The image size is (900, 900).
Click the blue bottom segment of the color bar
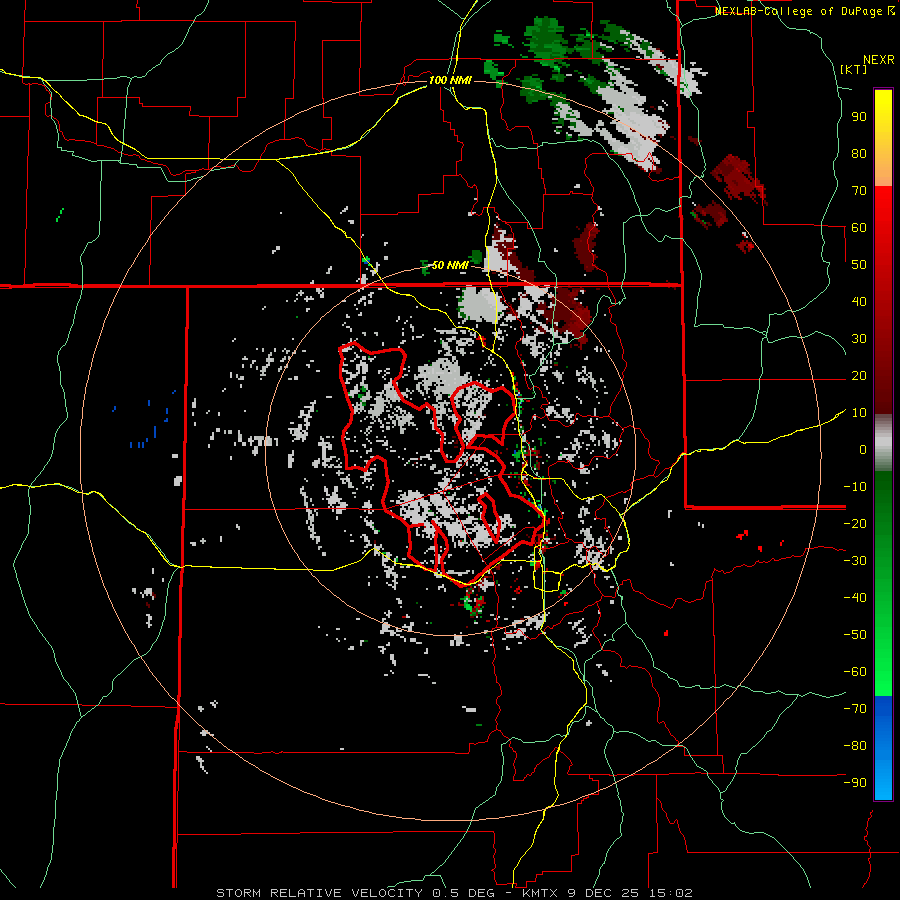pyautogui.click(x=883, y=748)
